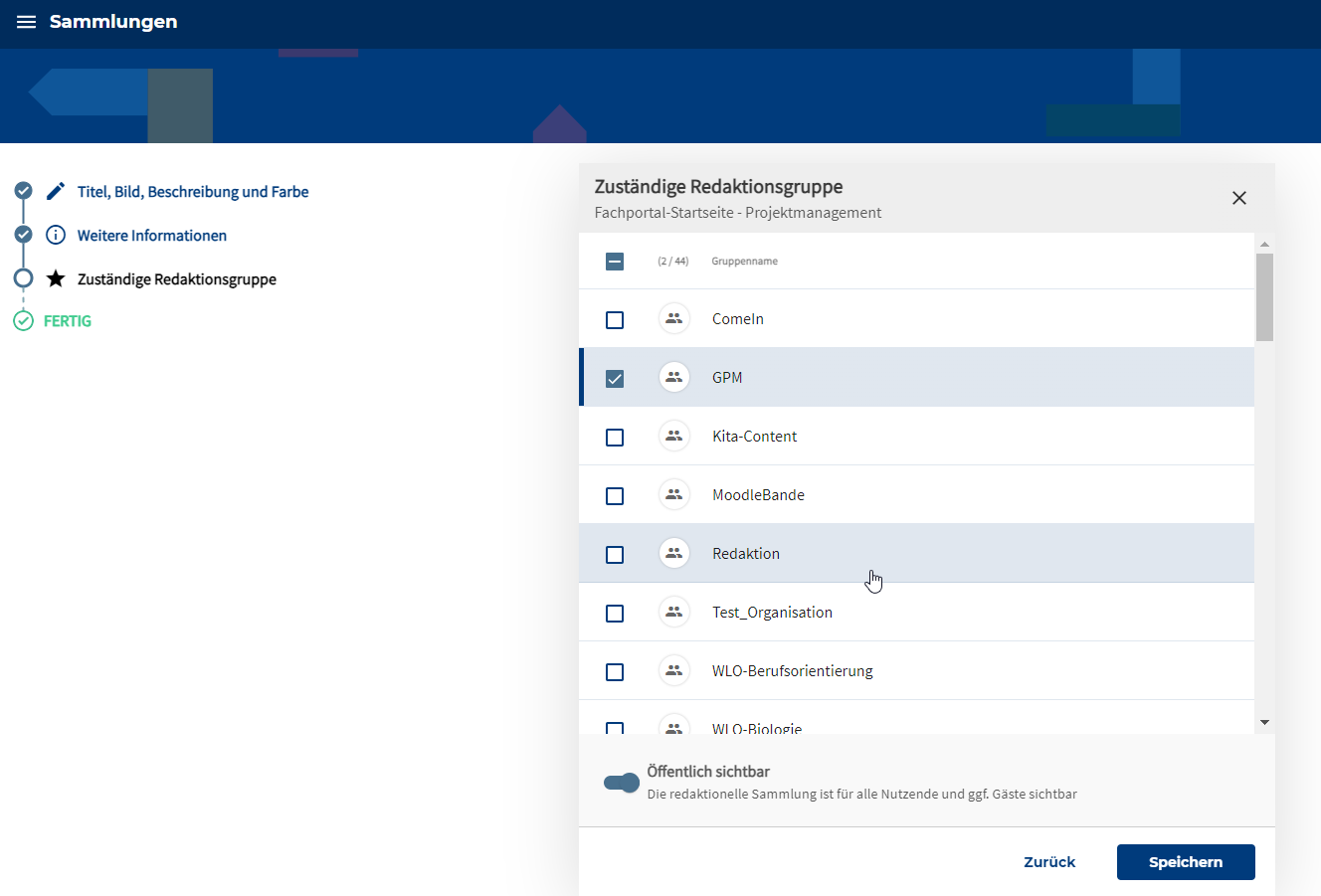Uncheck the GPM group checkbox
The width and height of the screenshot is (1321, 896).
[x=615, y=379]
